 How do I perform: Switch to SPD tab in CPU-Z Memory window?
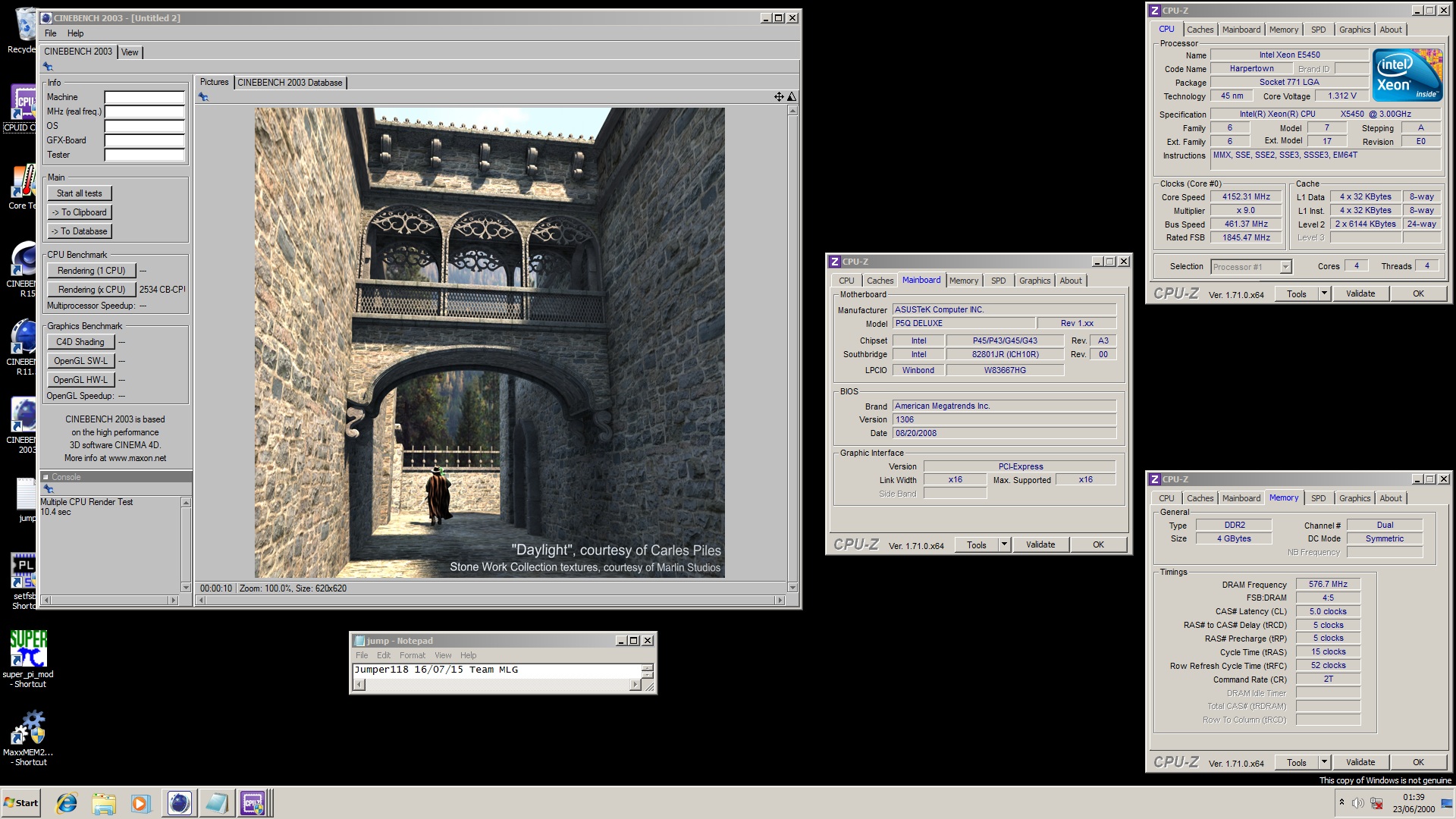(x=1318, y=498)
